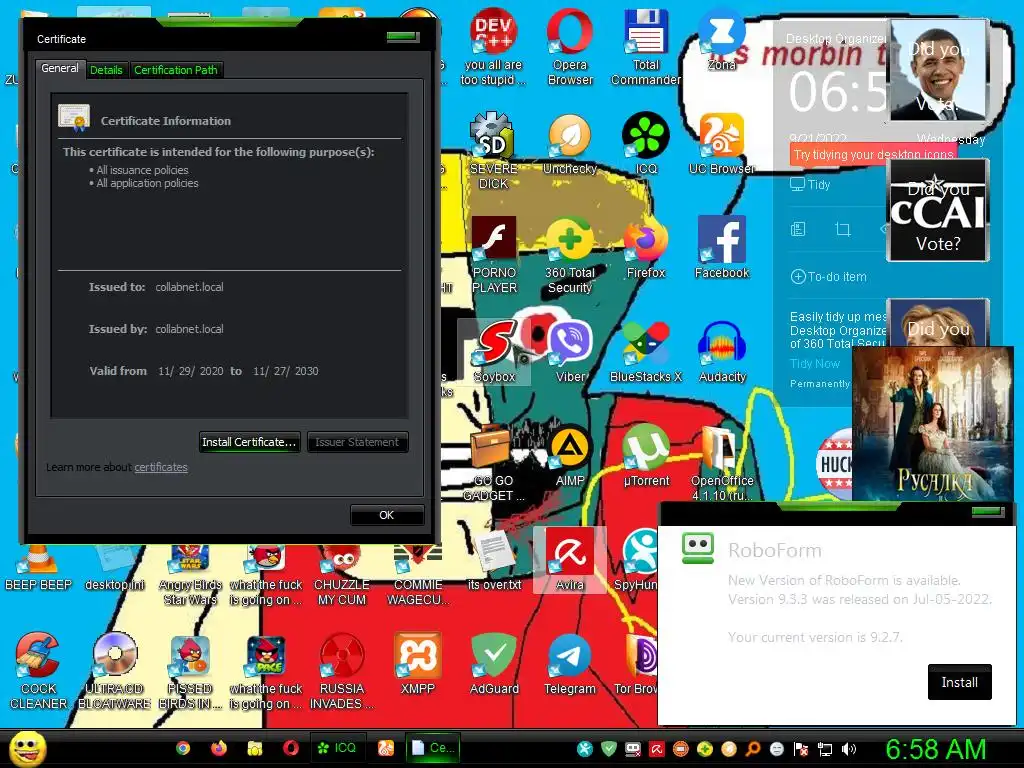Click the AdGuard shield tray icon

point(609,749)
